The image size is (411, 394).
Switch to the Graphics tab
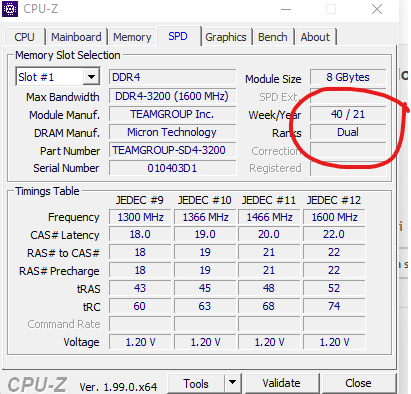point(226,37)
